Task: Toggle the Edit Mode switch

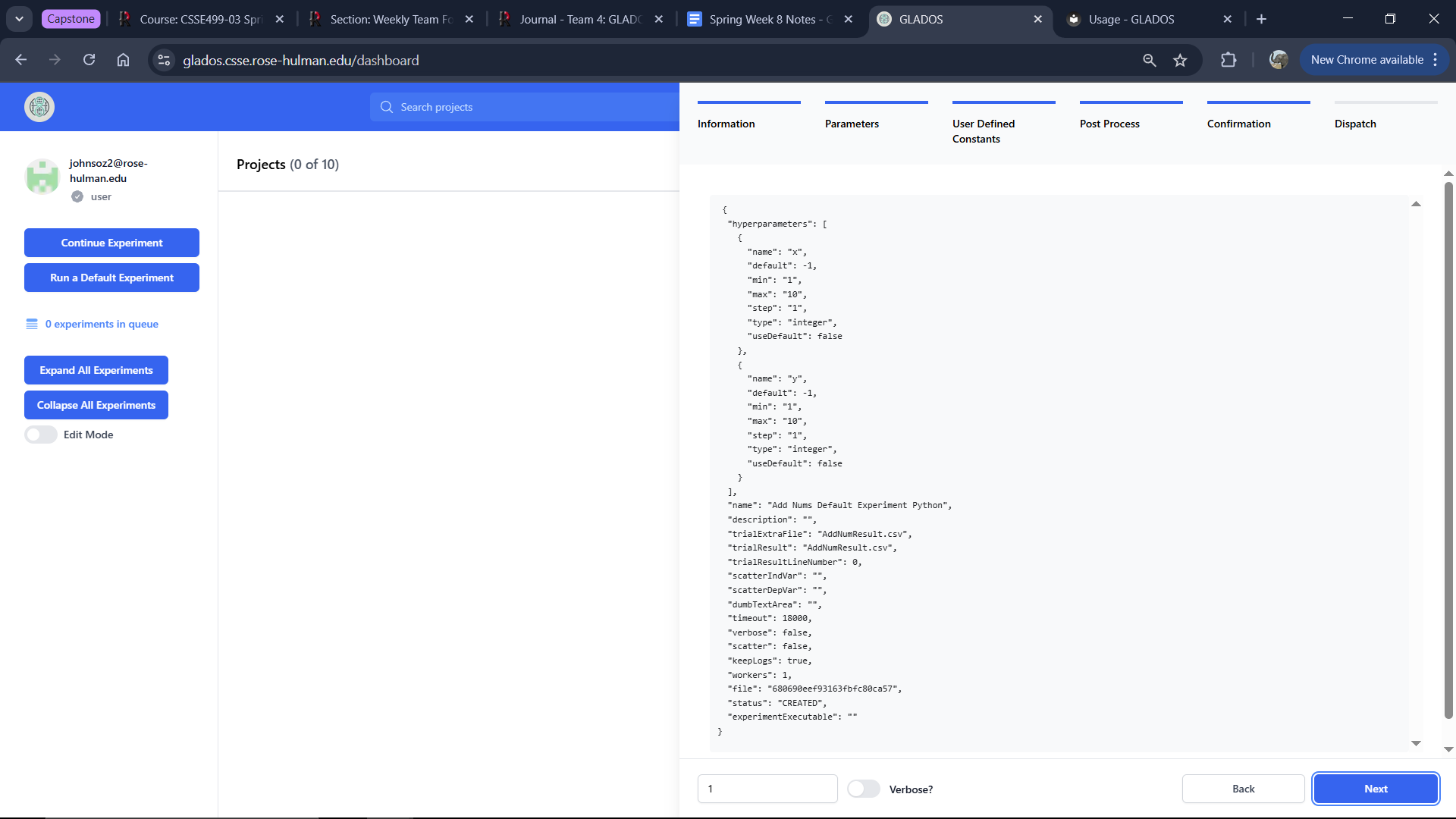Action: [x=41, y=435]
